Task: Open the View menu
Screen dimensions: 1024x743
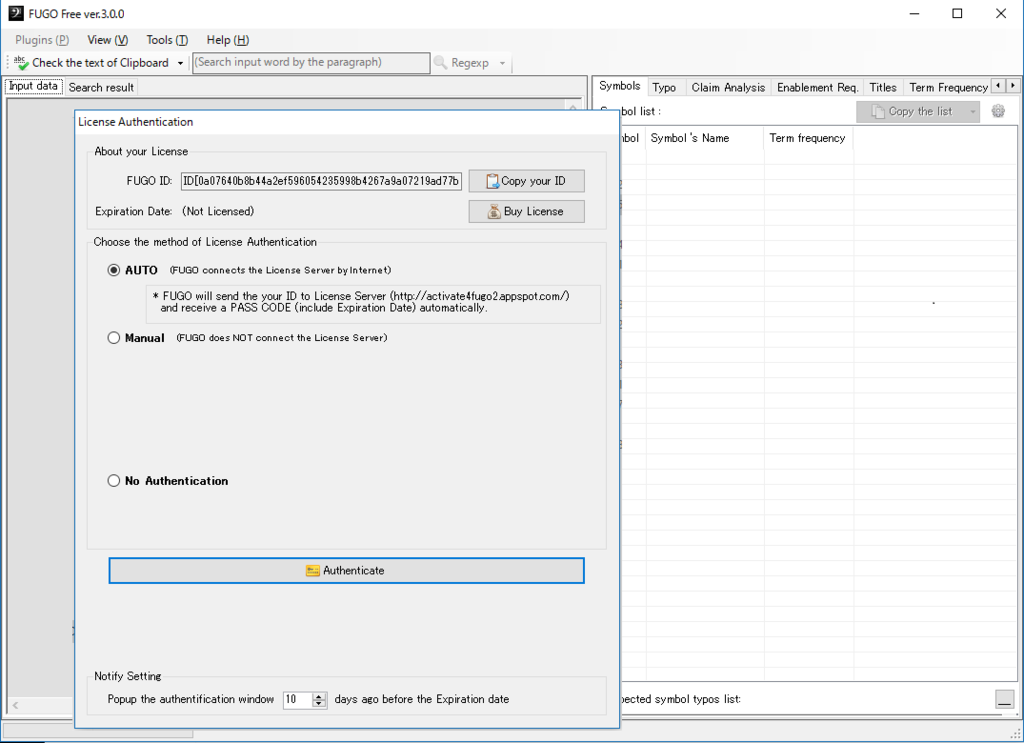Action: pyautogui.click(x=108, y=40)
